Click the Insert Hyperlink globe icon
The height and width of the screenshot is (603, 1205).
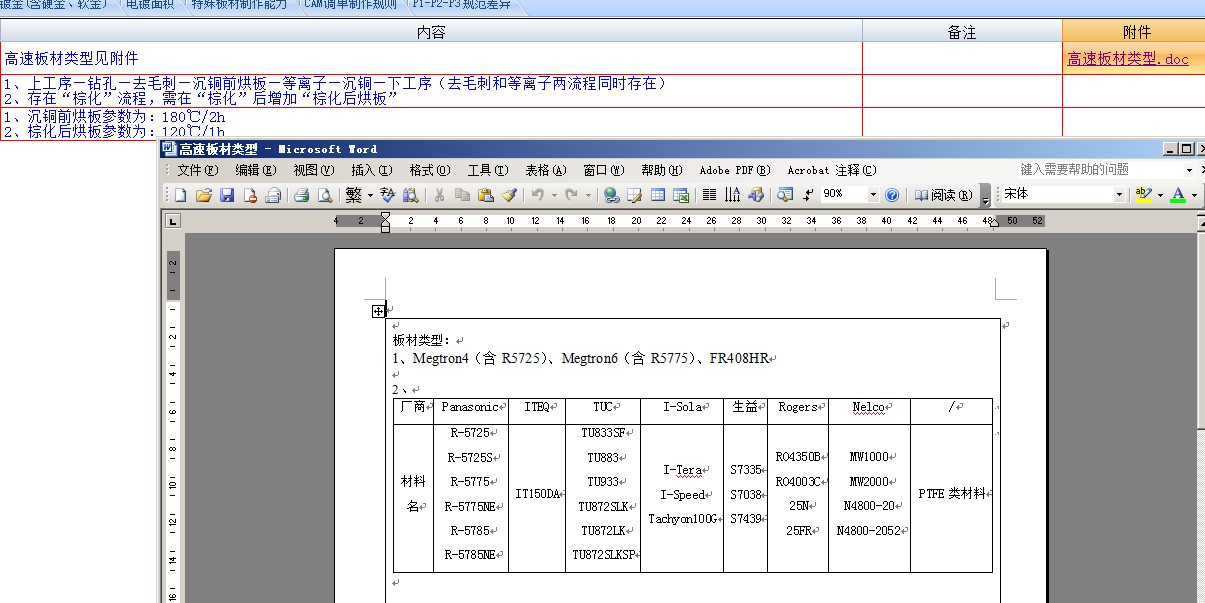[x=611, y=195]
